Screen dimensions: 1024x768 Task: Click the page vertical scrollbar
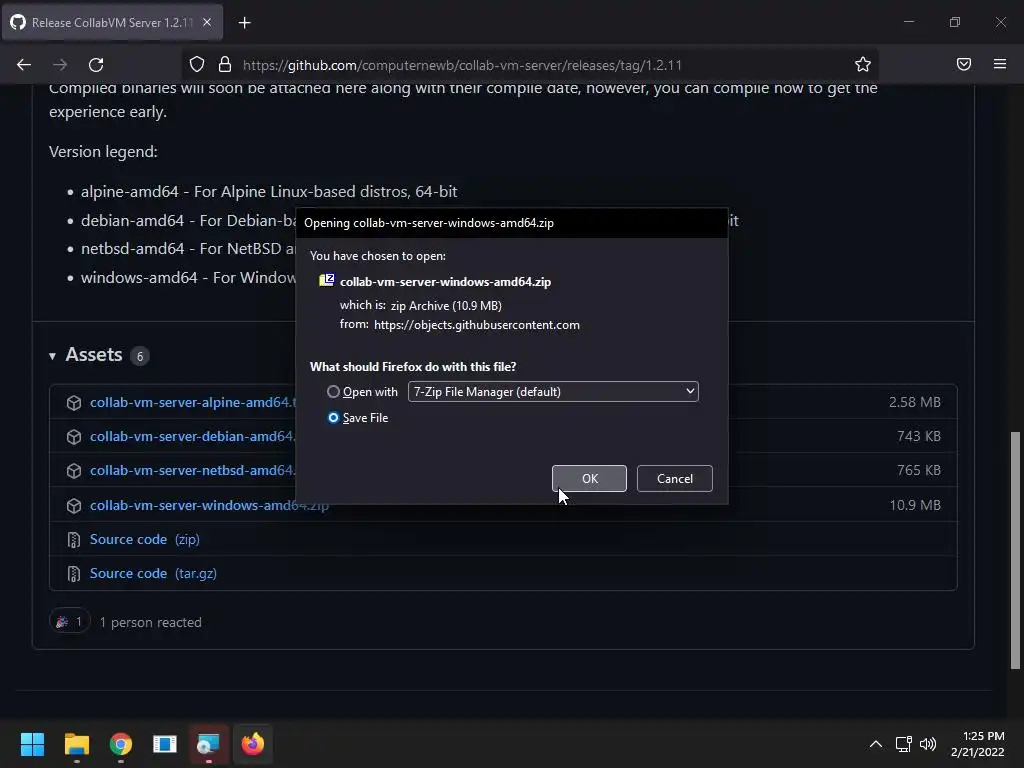tap(1015, 550)
